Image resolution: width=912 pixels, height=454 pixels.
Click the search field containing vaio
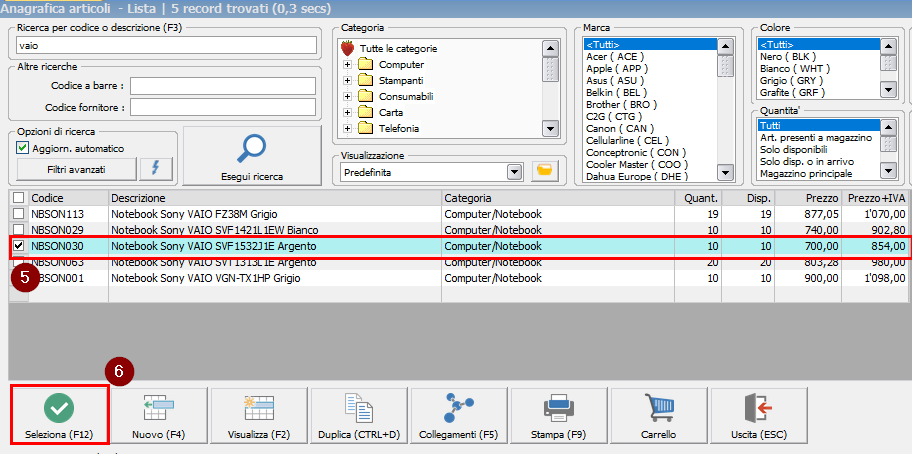[167, 45]
